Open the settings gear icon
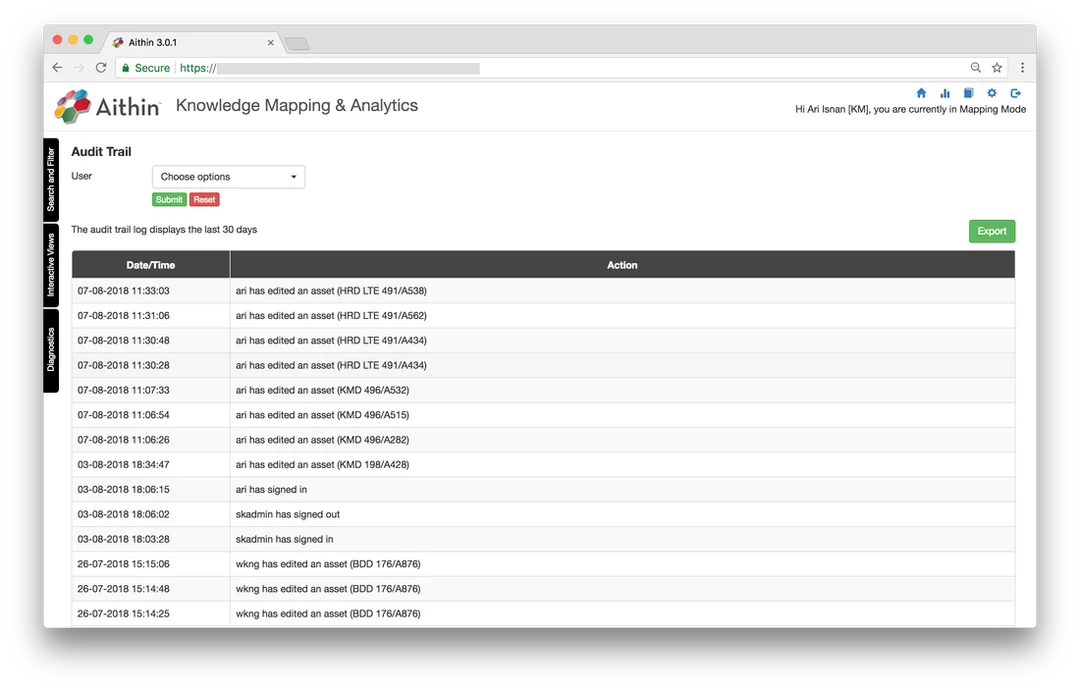This screenshot has width=1080, height=690. [992, 93]
